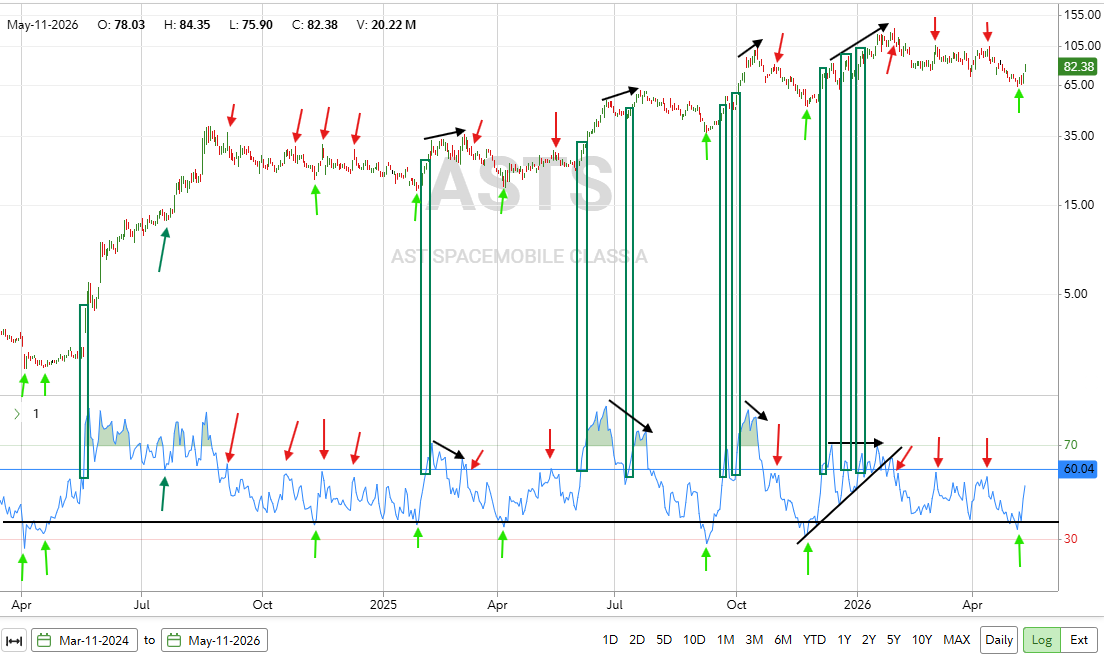Screen dimensions: 1106x654
Task: Click the volume V: 20.22 M text
Action: pos(386,25)
